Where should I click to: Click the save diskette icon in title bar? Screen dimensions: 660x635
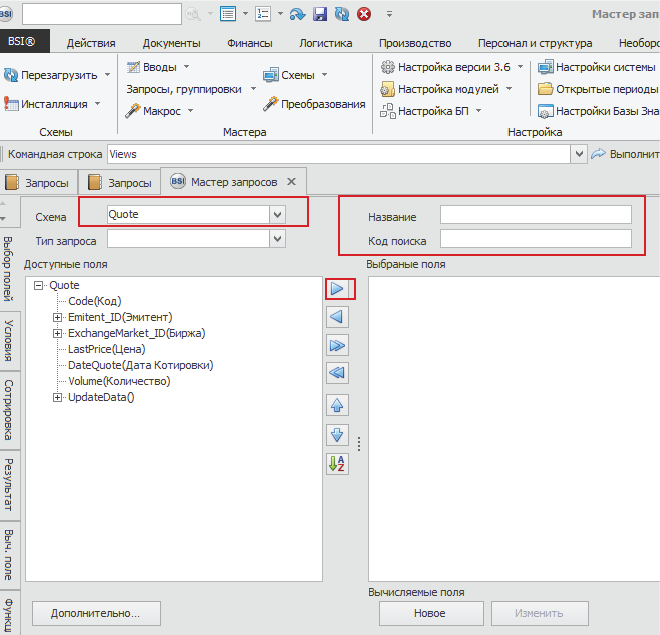pos(320,14)
